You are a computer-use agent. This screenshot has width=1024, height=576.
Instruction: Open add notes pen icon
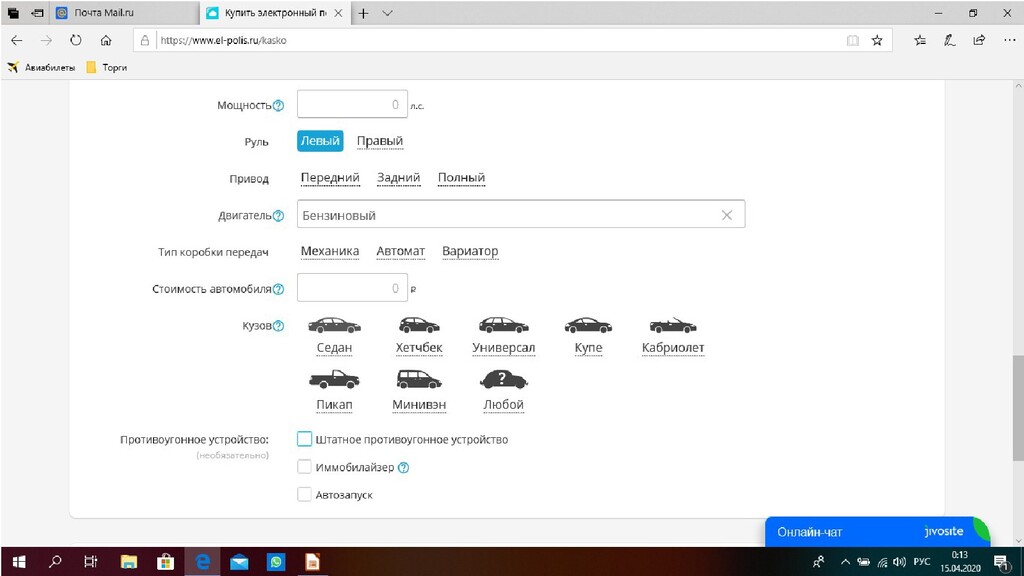pyautogui.click(x=950, y=40)
